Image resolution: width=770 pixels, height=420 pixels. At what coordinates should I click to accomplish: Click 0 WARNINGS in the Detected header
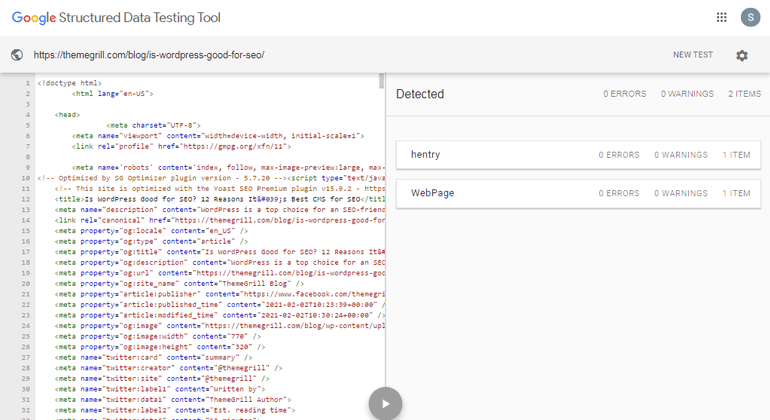tap(687, 94)
